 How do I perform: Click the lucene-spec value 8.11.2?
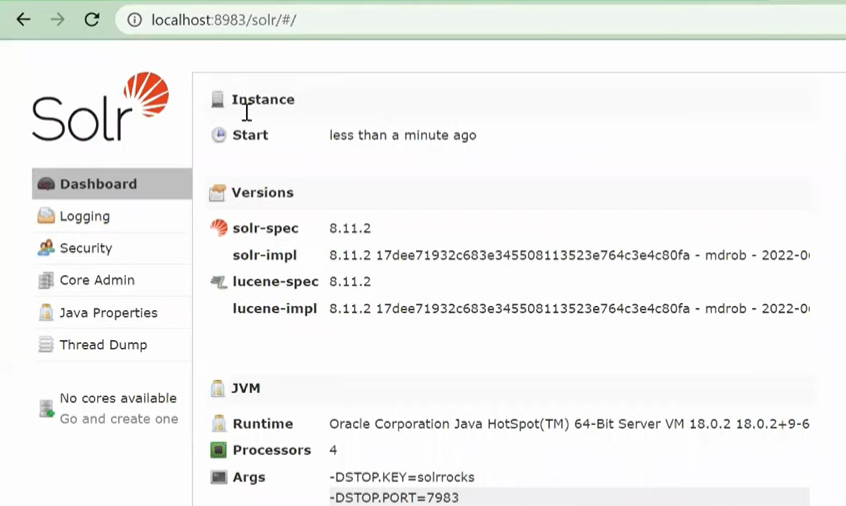(350, 282)
